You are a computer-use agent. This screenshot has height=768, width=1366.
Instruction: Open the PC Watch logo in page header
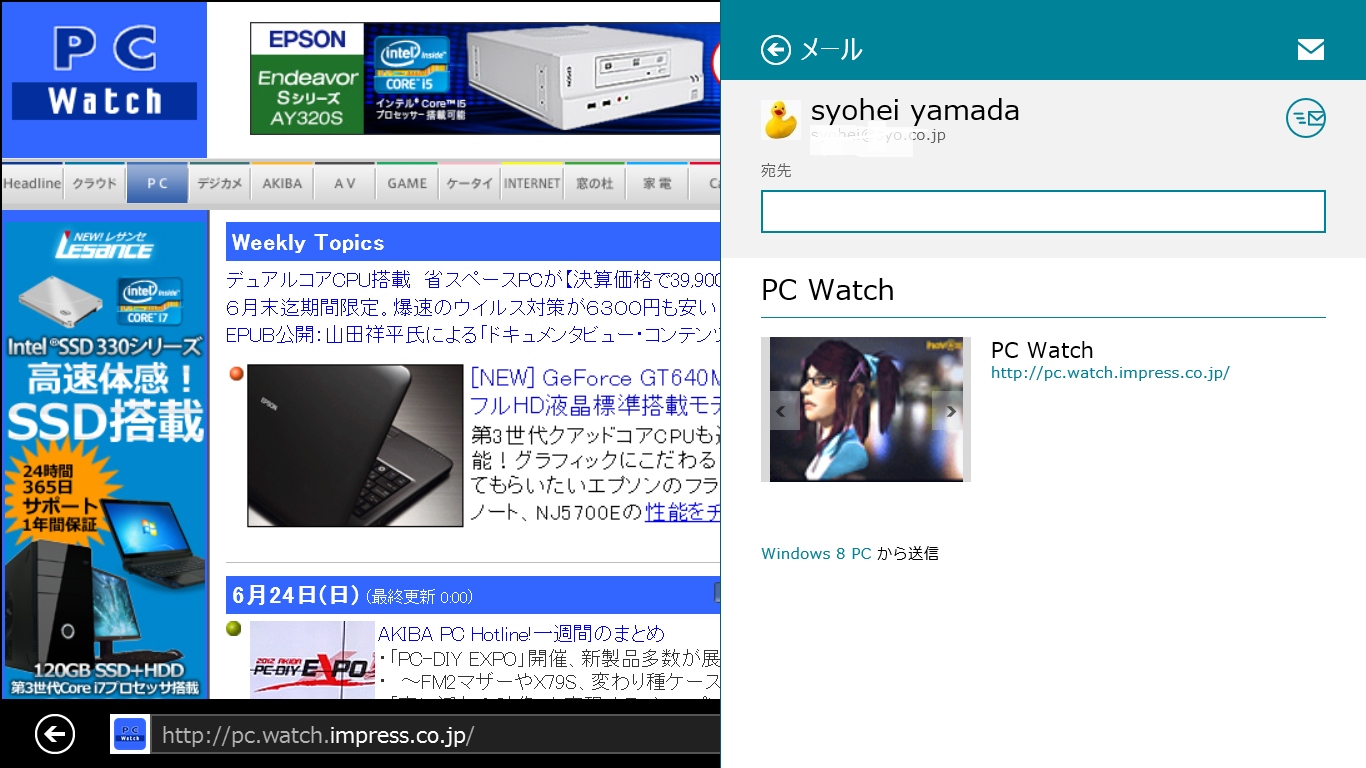click(x=104, y=79)
